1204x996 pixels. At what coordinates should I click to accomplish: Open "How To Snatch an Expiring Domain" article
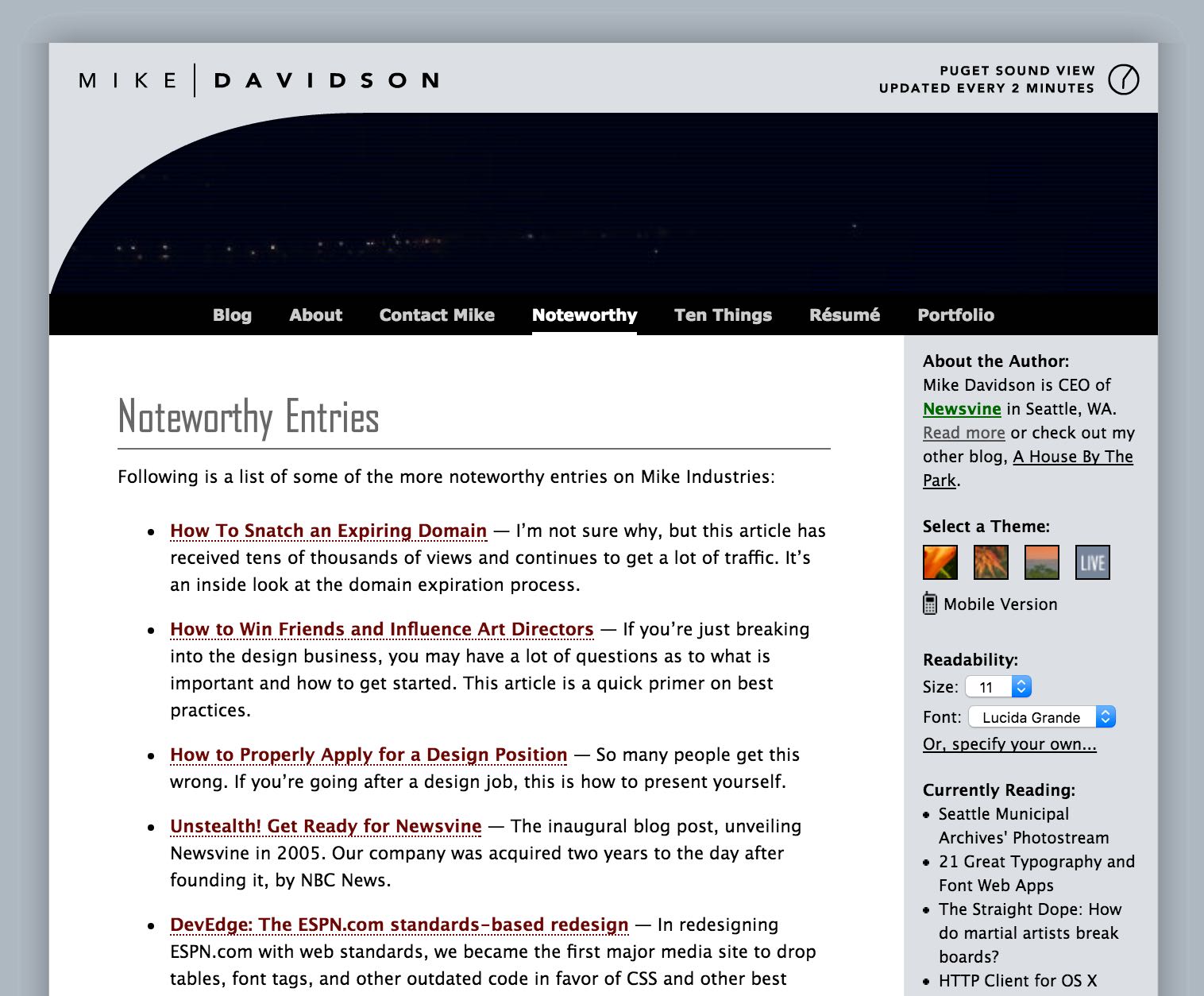point(328,531)
